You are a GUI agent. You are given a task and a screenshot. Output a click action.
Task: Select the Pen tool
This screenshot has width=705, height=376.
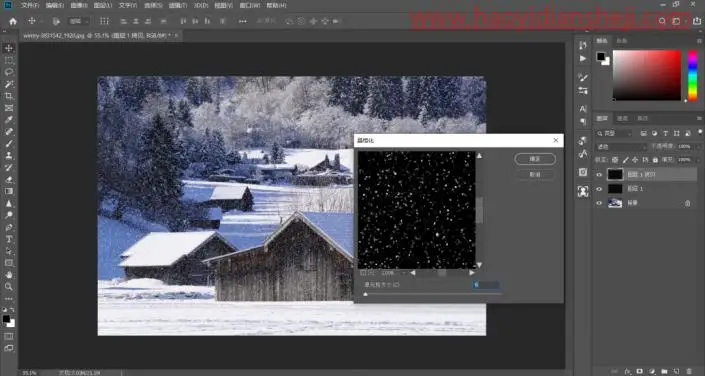coord(9,227)
